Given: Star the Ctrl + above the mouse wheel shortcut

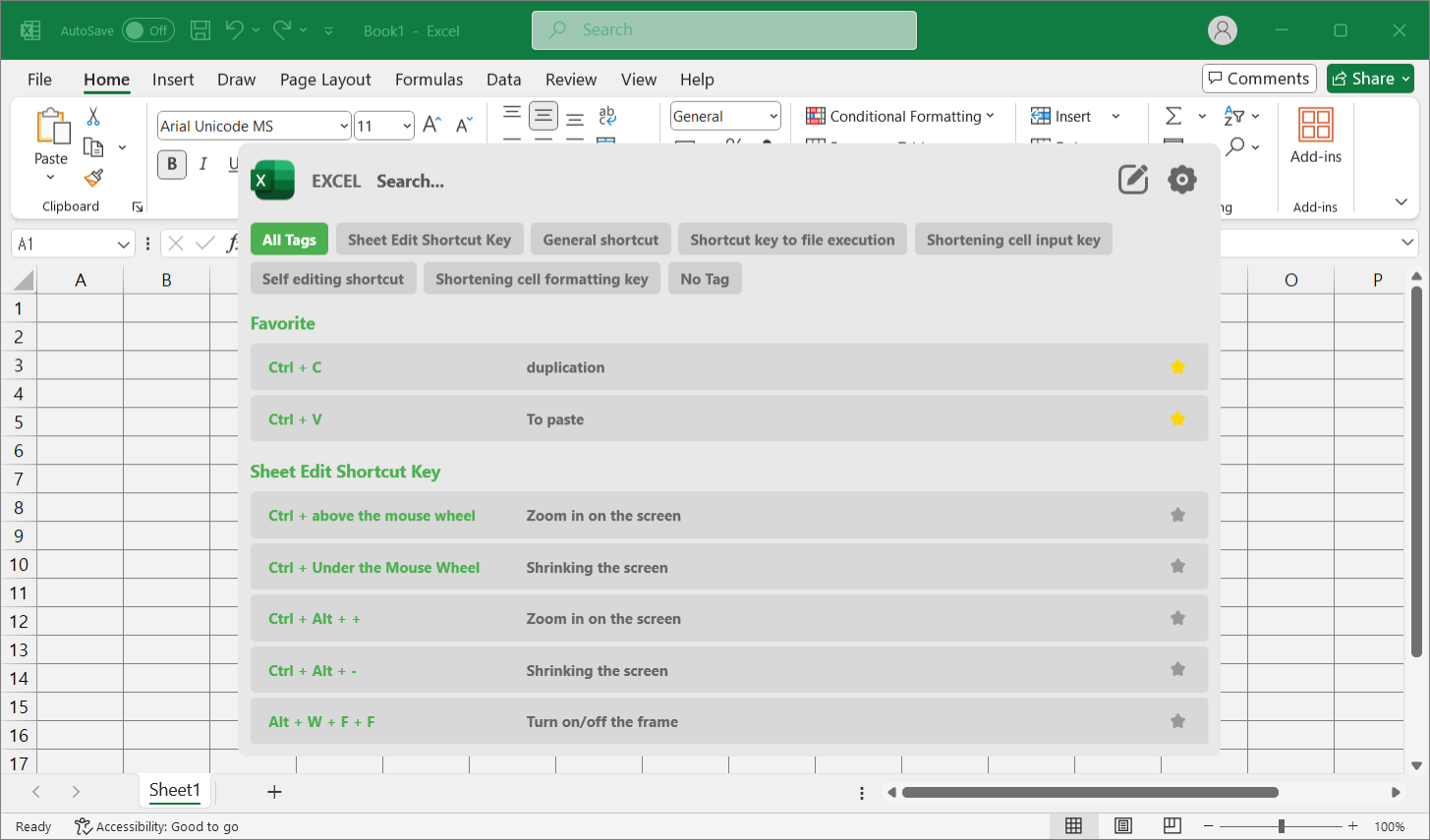Looking at the screenshot, I should pyautogui.click(x=1178, y=516).
